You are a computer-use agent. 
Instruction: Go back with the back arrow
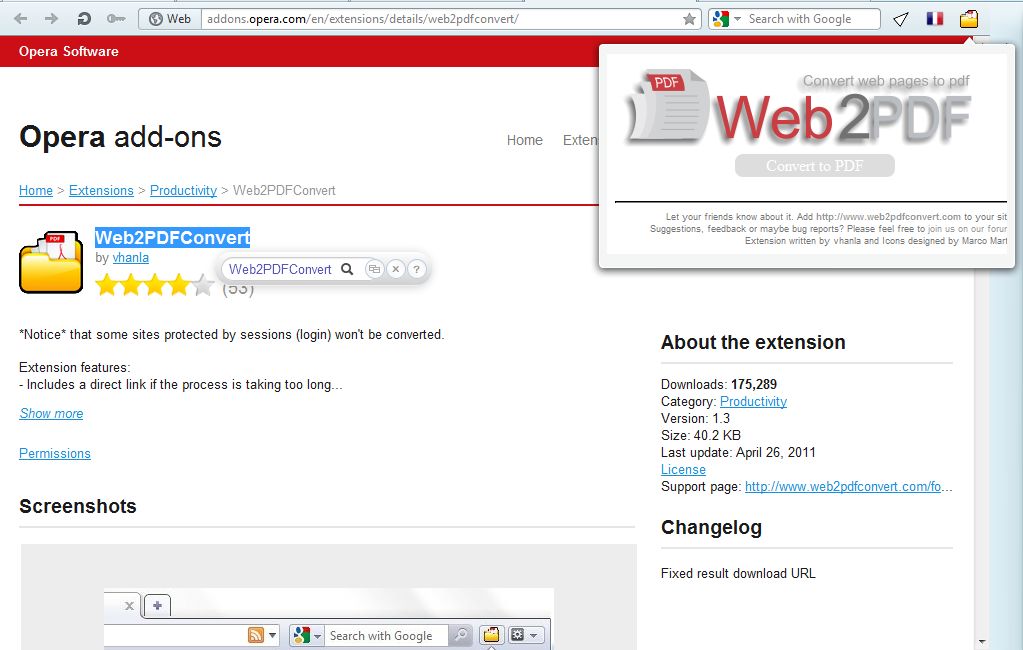pos(22,18)
